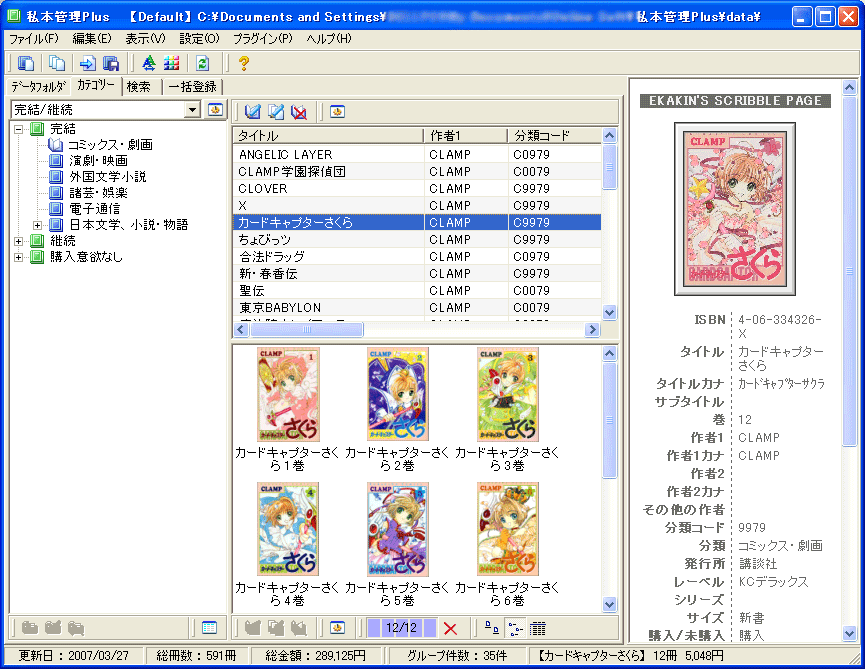This screenshot has width=865, height=669.
Task: Click the horizontal scrollbar thumb under book list
Action: click(306, 329)
